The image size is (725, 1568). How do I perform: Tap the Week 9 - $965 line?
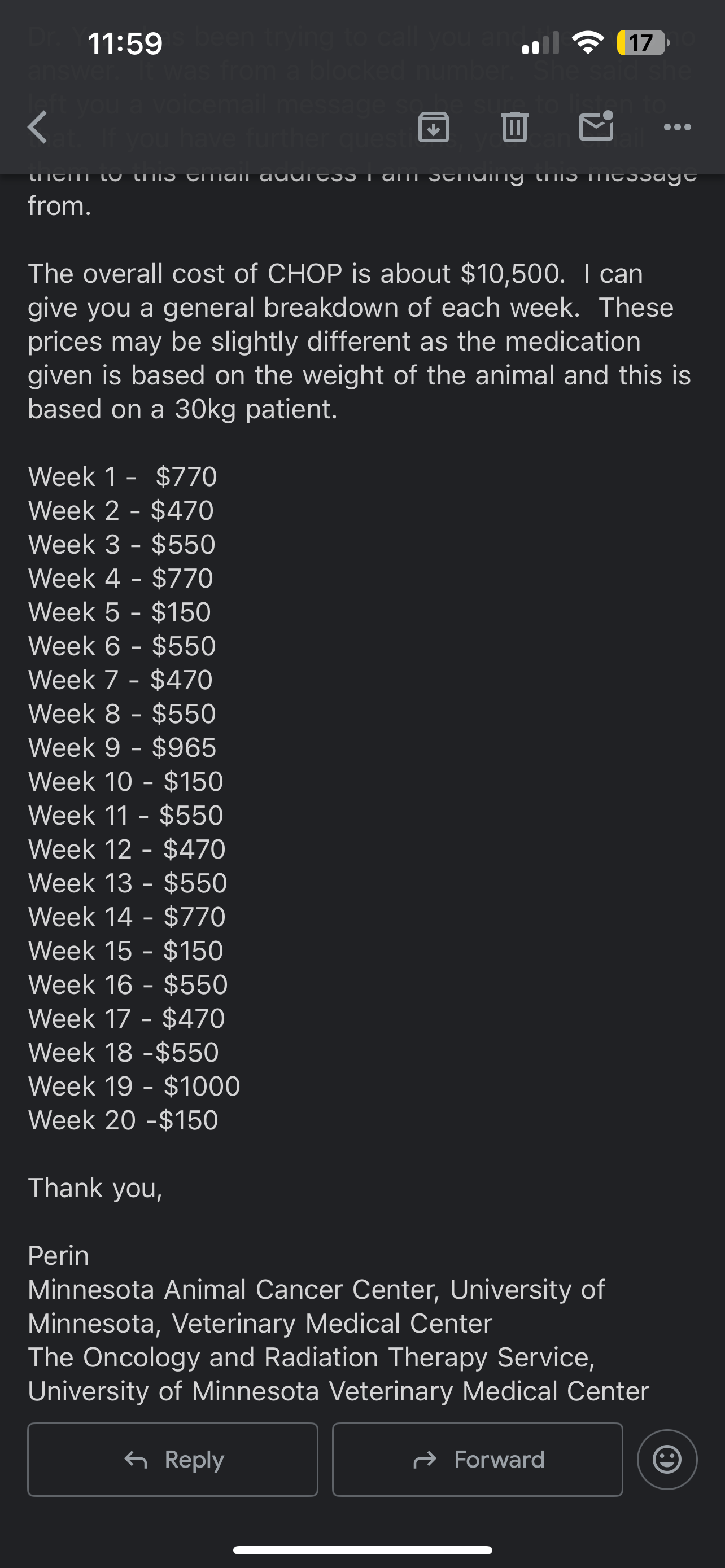pos(123,747)
